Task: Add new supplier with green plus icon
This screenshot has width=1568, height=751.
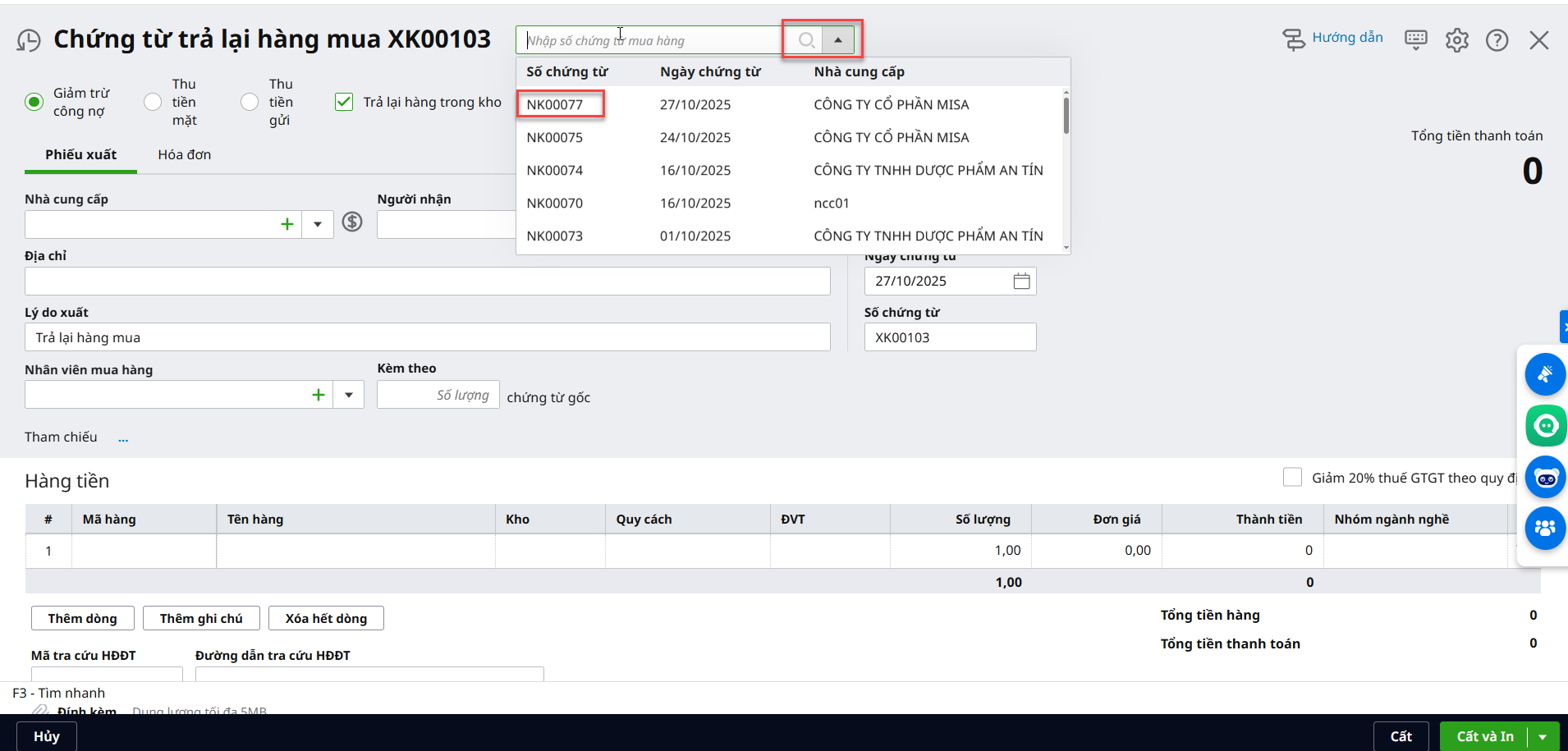Action: pos(287,224)
